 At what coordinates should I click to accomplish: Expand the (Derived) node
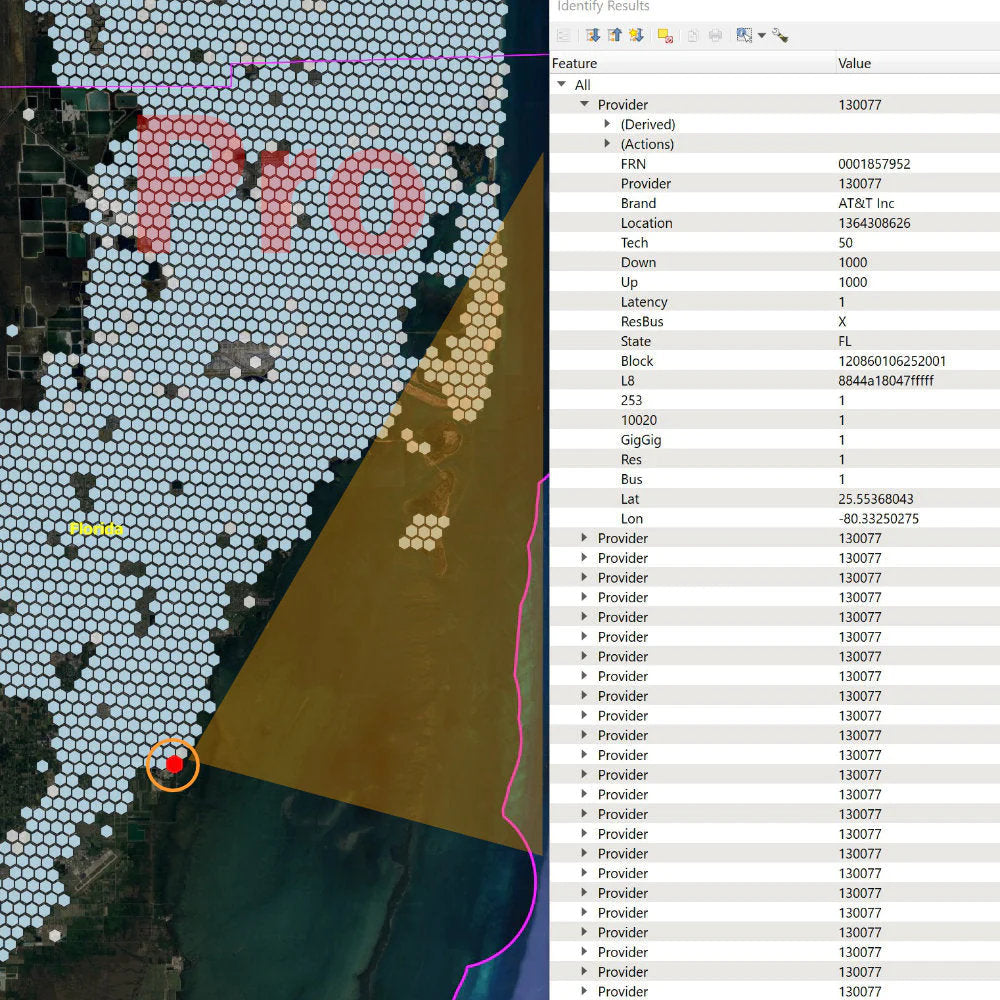(x=607, y=124)
